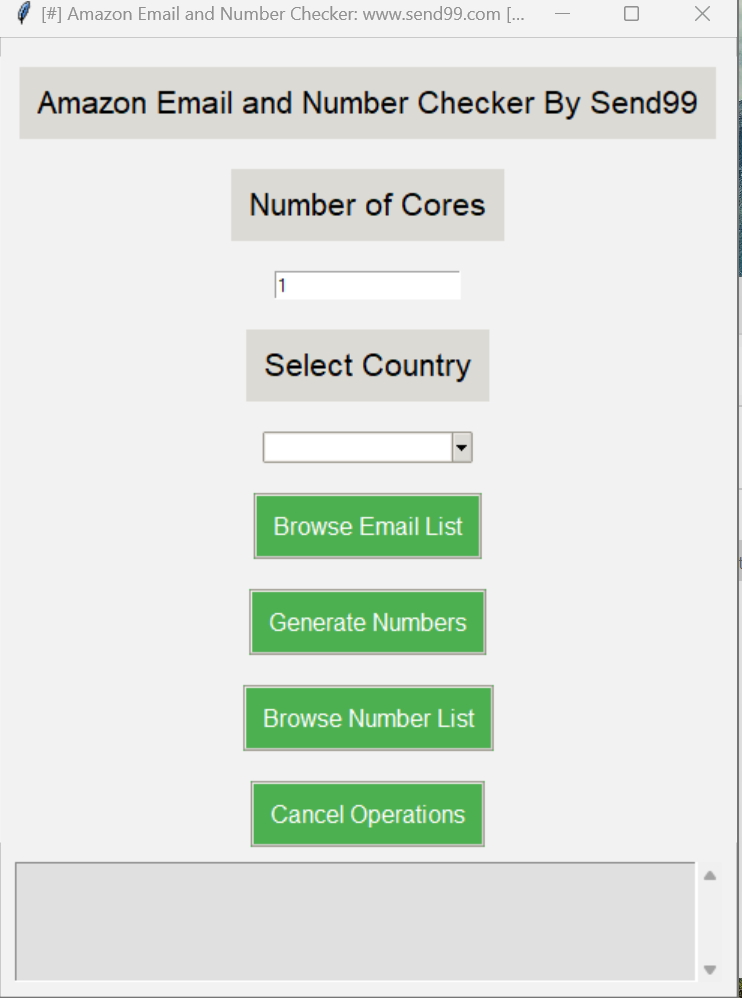Image resolution: width=742 pixels, height=998 pixels.
Task: Hit the Cancel Operations button
Action: [x=367, y=814]
